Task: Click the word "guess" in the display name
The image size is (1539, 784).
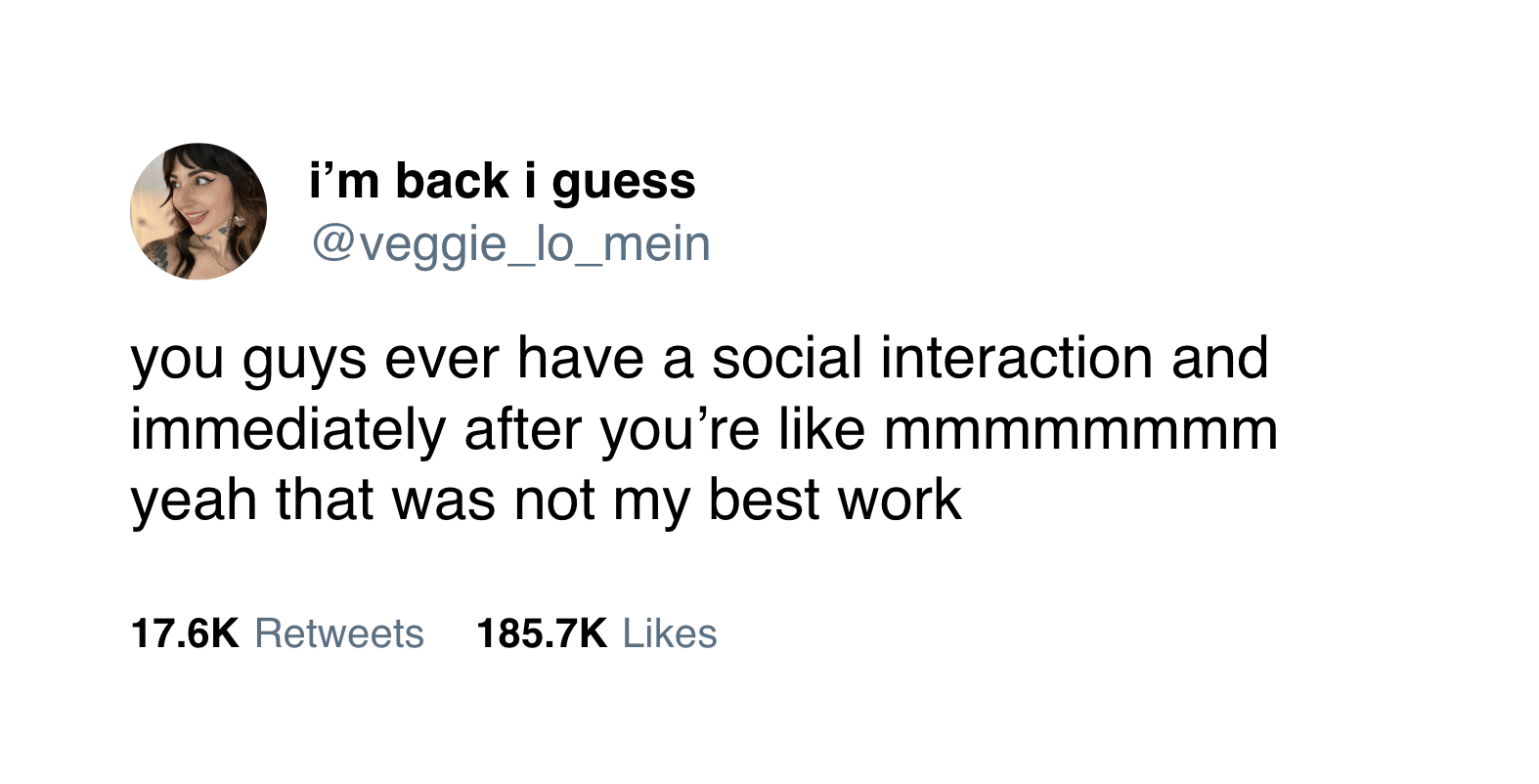Action: (624, 182)
